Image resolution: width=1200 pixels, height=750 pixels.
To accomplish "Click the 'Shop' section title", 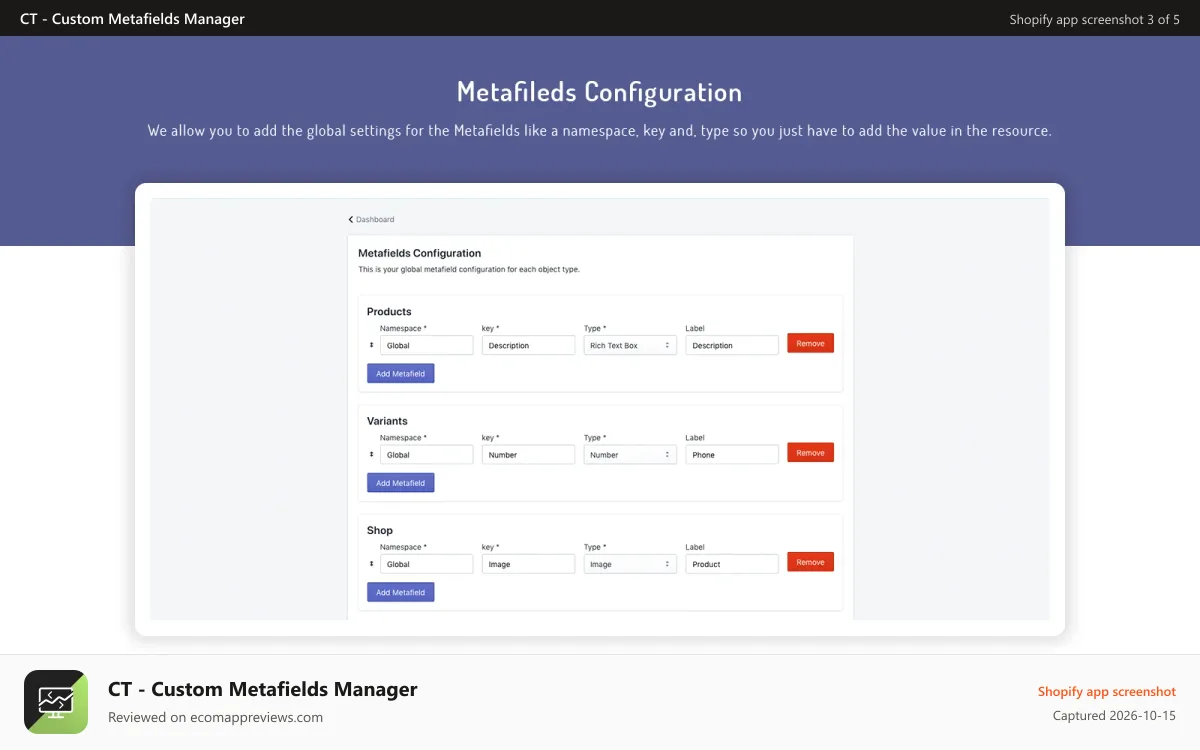I will pos(380,530).
